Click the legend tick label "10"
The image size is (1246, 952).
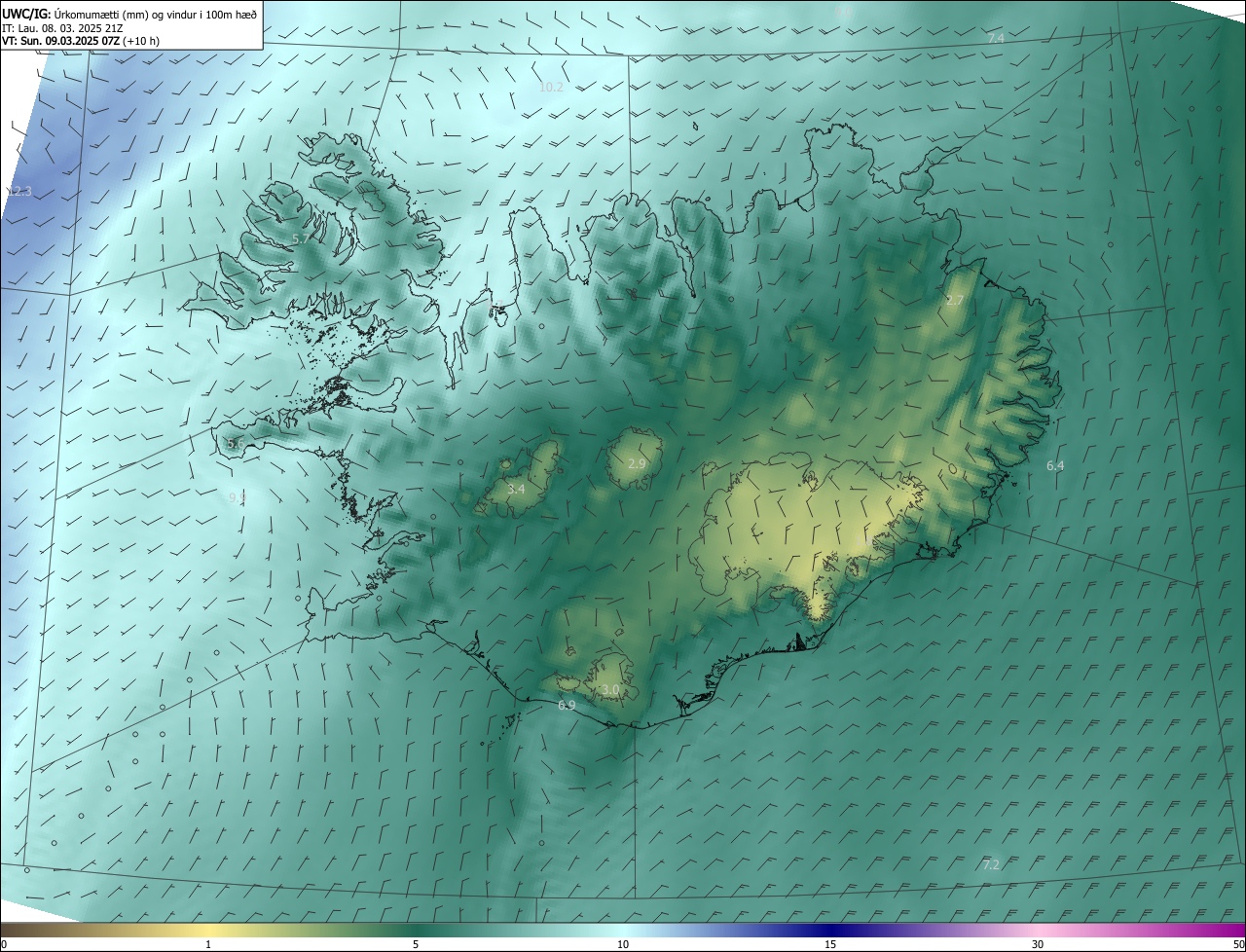(623, 945)
